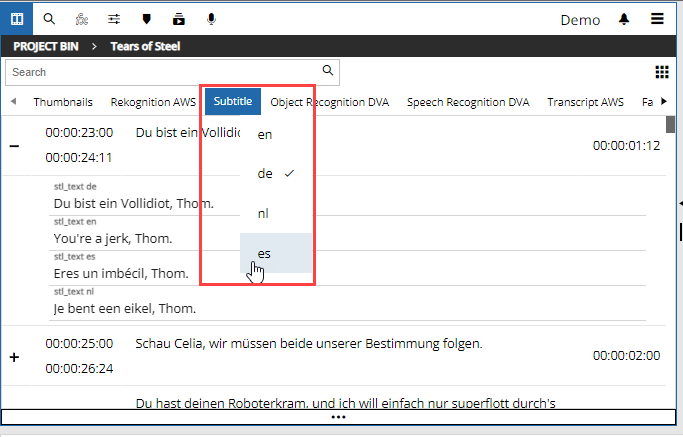Open the hamburger main menu
The height and width of the screenshot is (437, 683).
657,19
